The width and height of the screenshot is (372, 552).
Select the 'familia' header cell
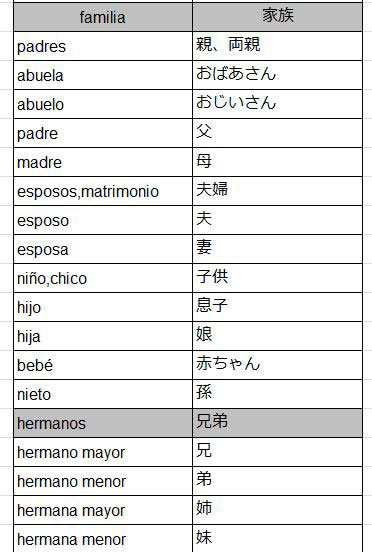103,17
